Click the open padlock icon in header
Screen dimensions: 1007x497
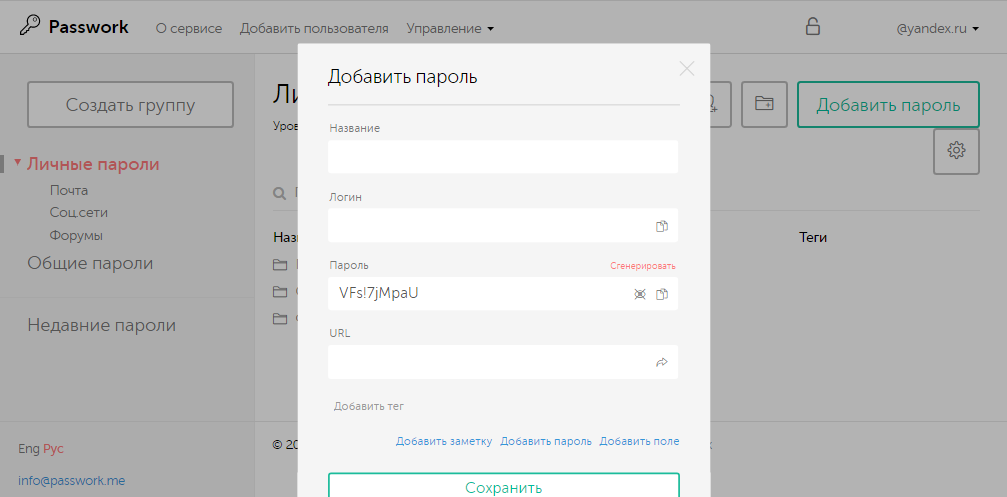(813, 26)
